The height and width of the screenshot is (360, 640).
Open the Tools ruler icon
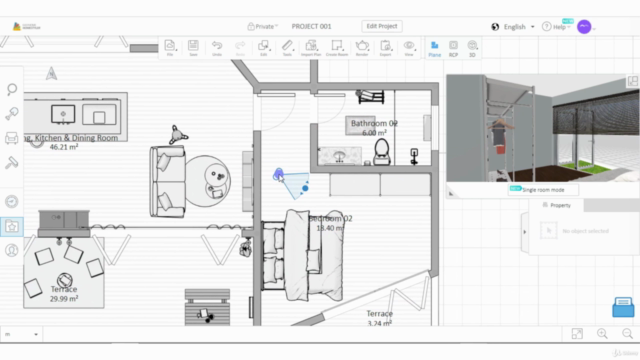287,48
